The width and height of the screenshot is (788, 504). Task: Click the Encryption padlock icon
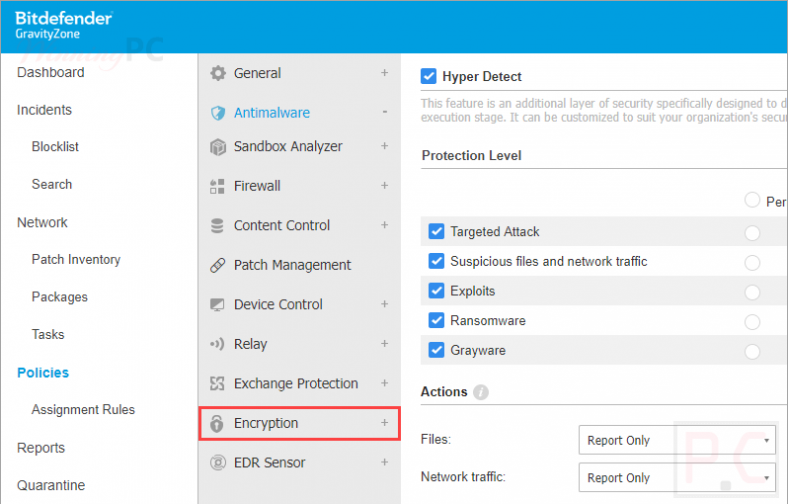(217, 424)
